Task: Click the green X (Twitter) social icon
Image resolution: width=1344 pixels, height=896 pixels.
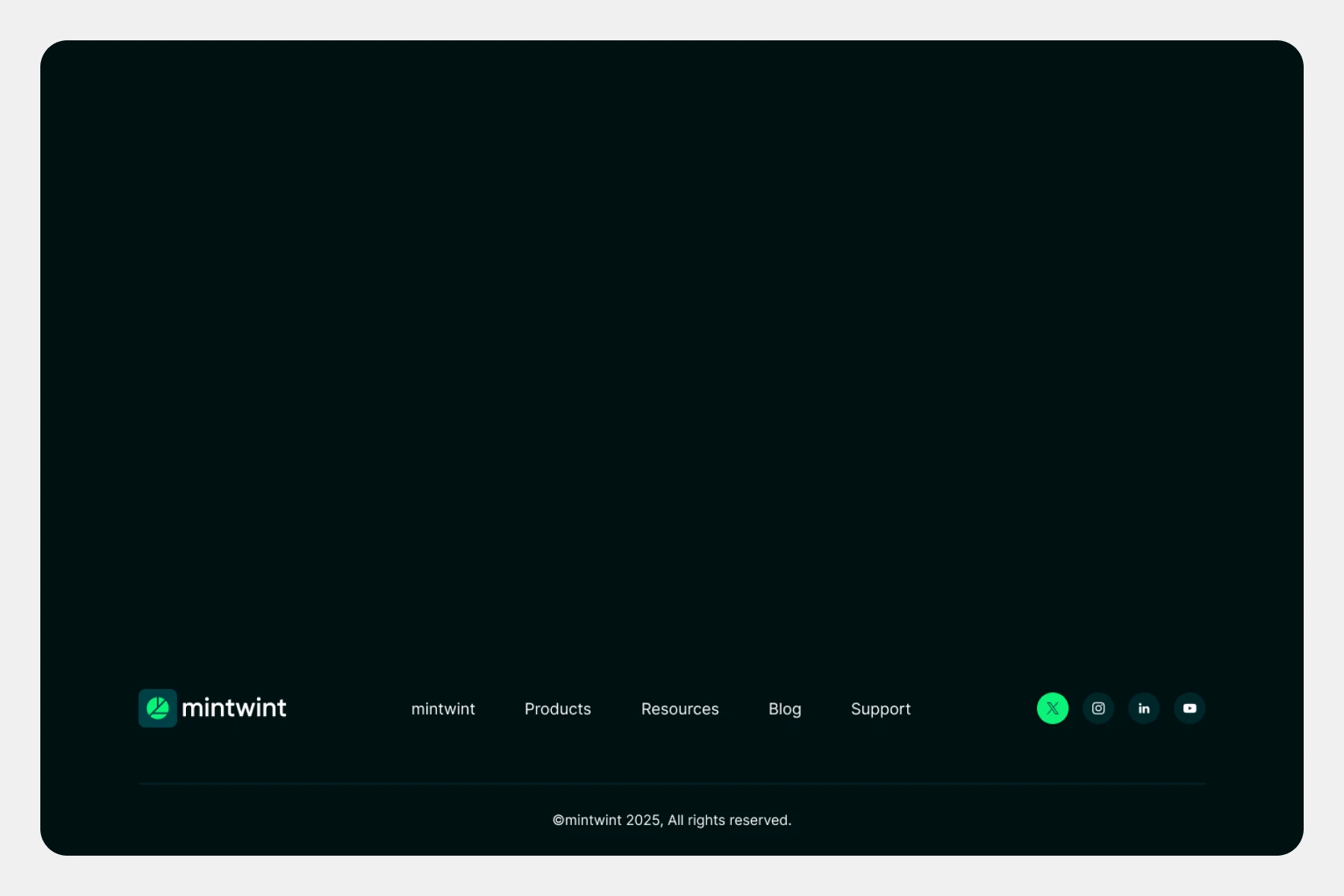Action: point(1052,709)
